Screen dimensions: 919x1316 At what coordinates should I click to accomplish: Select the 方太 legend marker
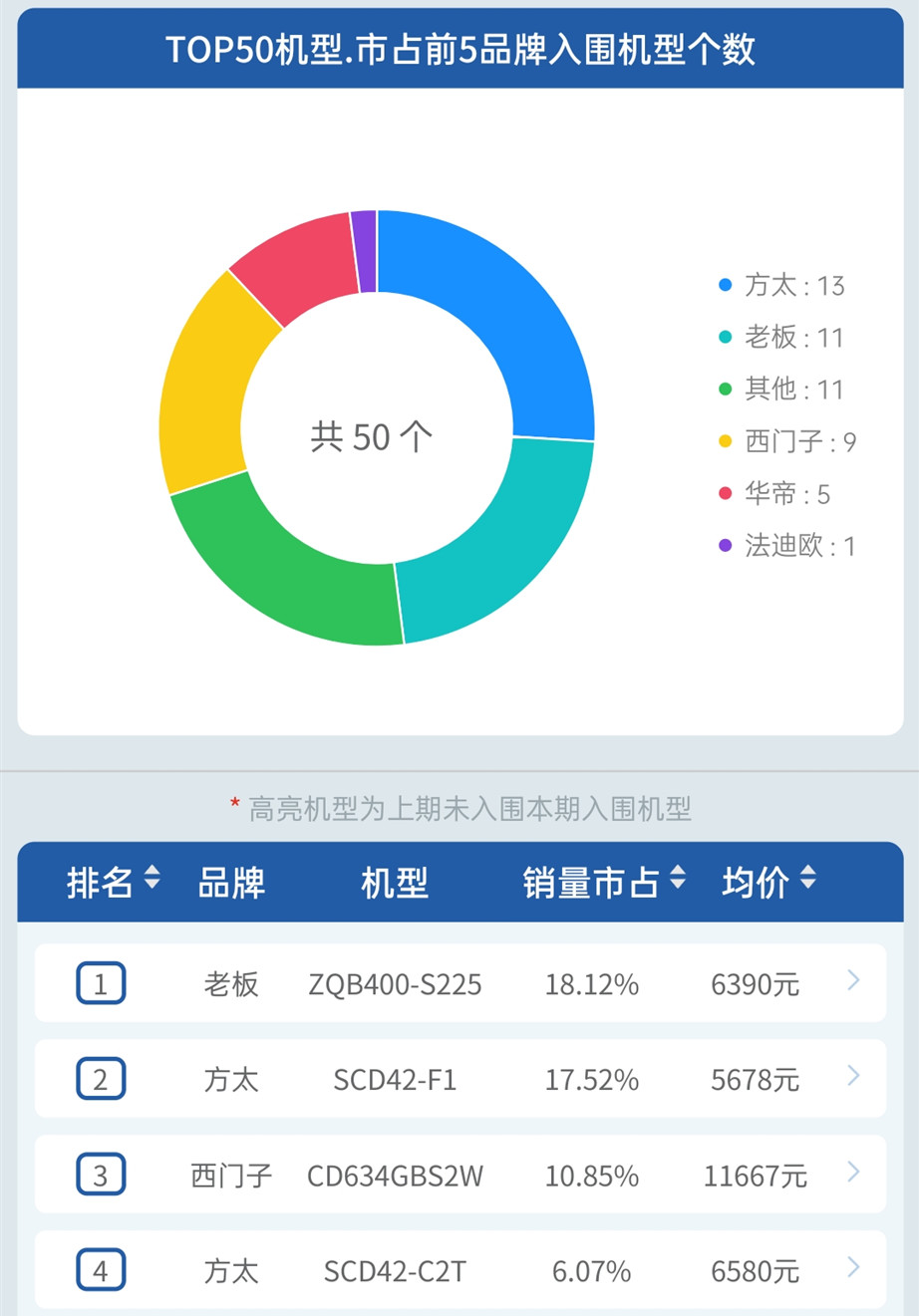pyautogui.click(x=725, y=286)
